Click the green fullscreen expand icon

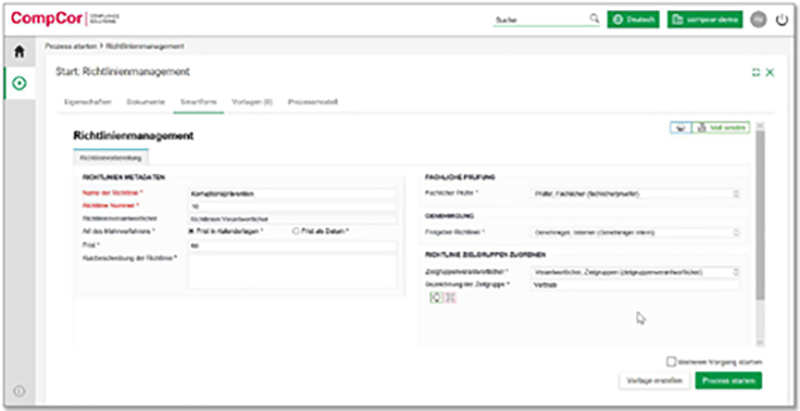[x=755, y=72]
